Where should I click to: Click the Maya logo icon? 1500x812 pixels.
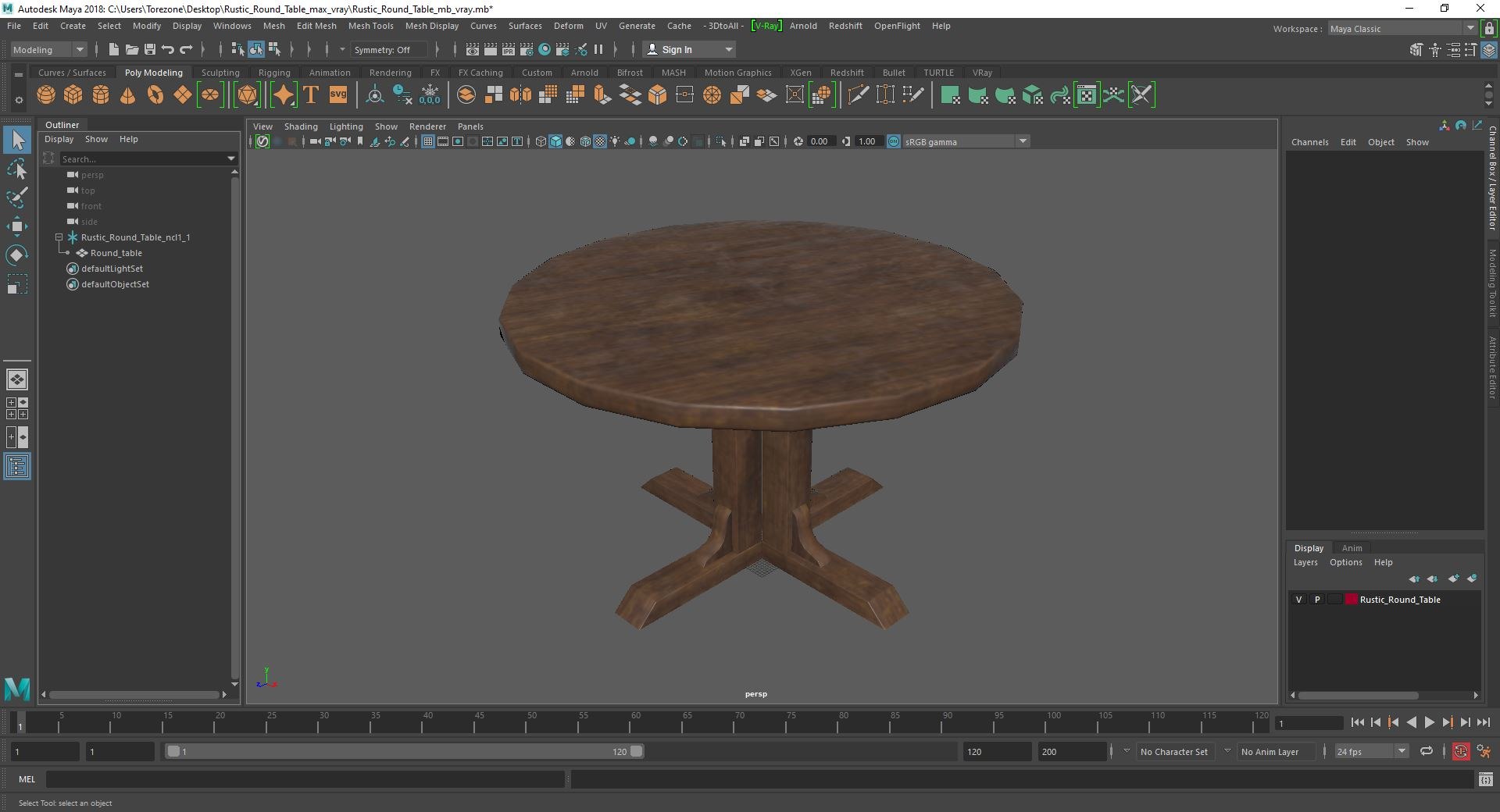pyautogui.click(x=17, y=689)
